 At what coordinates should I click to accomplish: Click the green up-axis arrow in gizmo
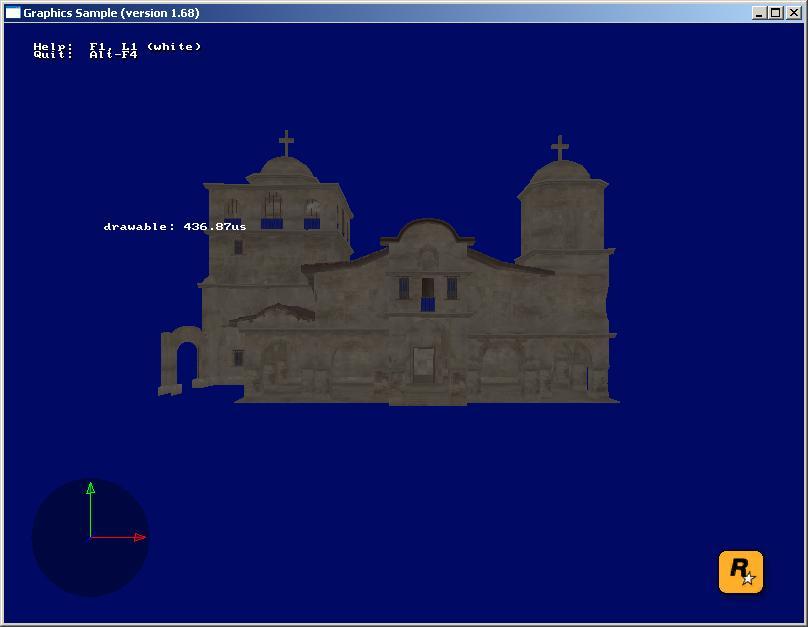click(90, 510)
